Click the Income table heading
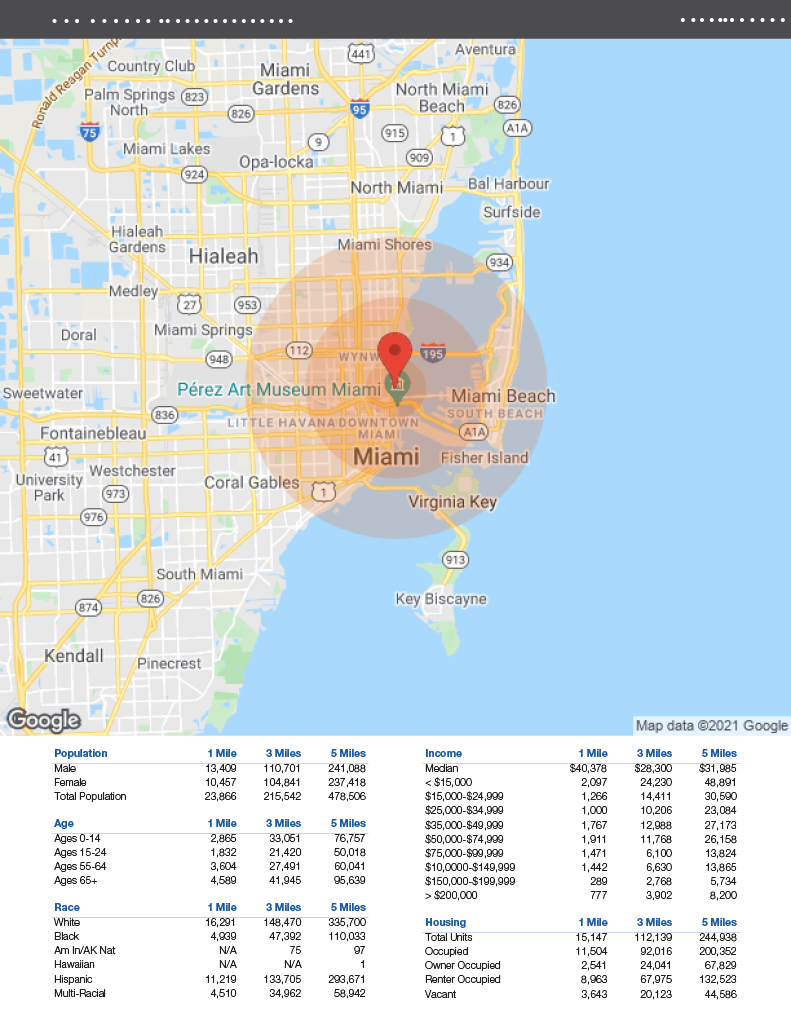 [x=443, y=753]
